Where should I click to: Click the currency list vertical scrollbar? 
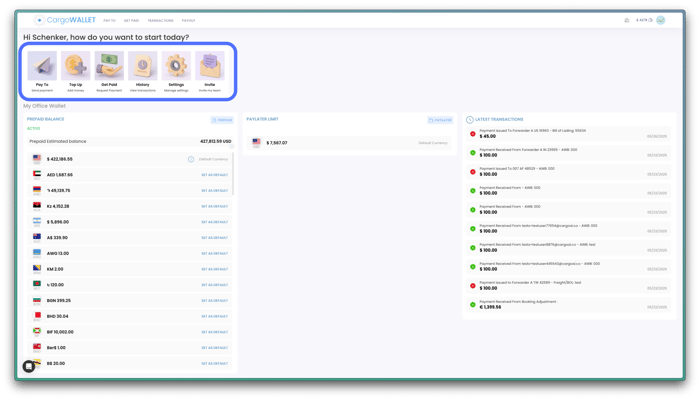tap(233, 174)
